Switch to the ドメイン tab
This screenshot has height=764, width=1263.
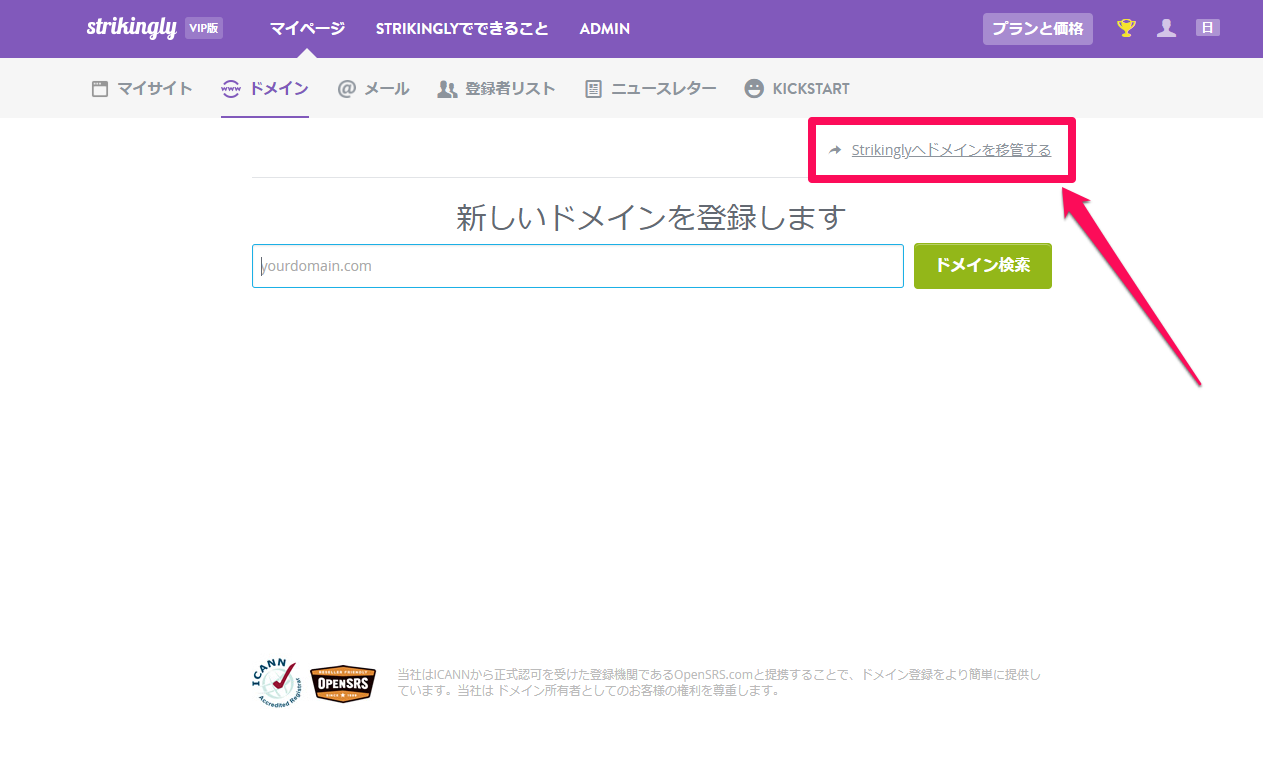click(265, 88)
